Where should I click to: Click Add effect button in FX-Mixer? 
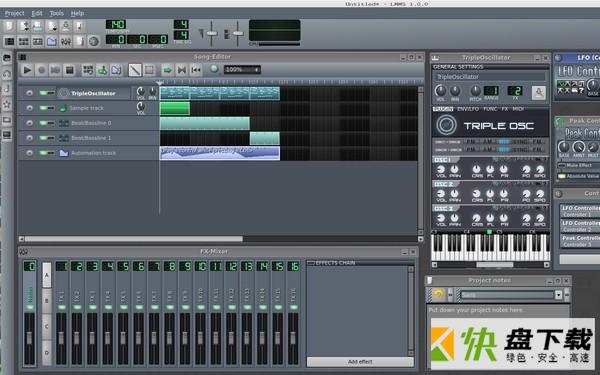[360, 362]
